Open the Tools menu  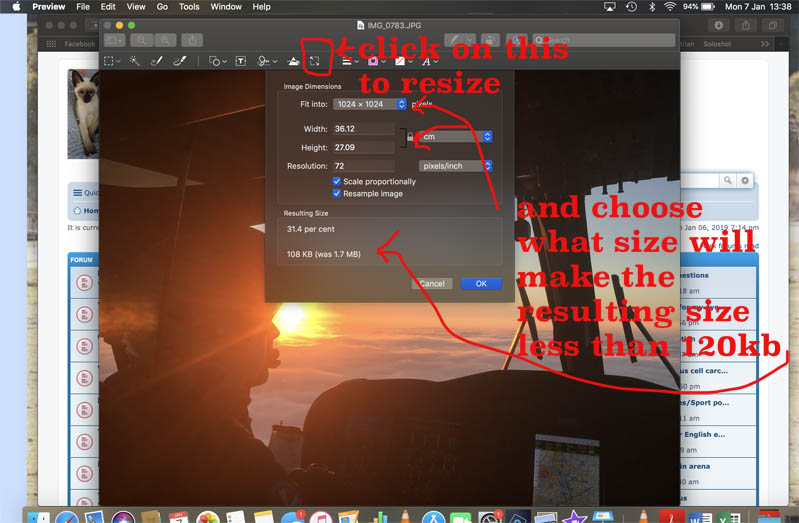[189, 7]
